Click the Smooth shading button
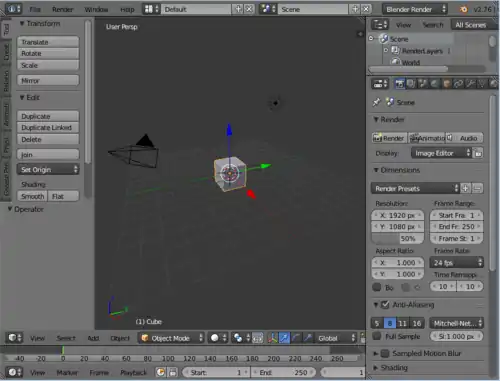Screen dimensions: 500x381 (32, 196)
